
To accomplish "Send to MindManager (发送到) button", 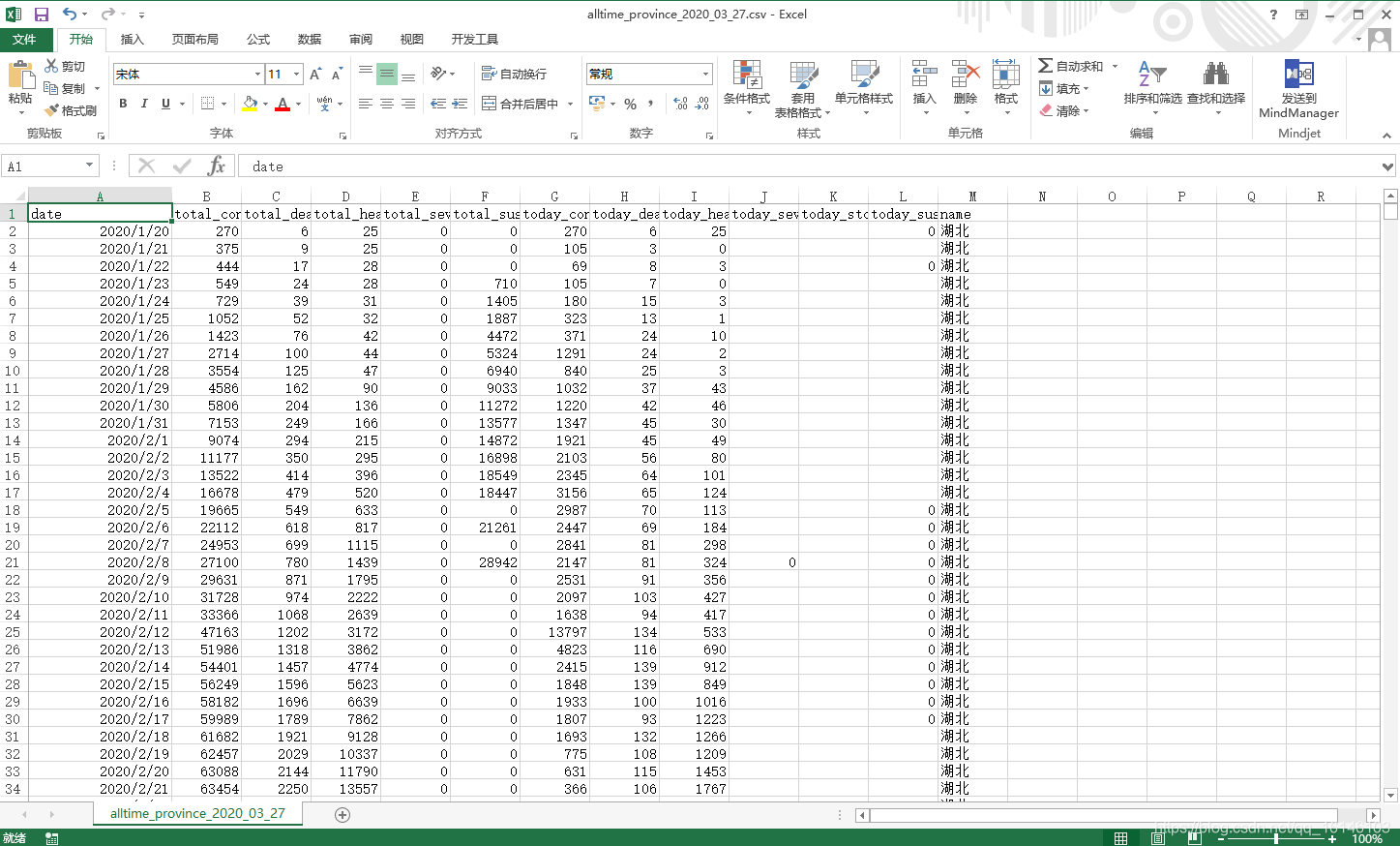I will 1298,88.
